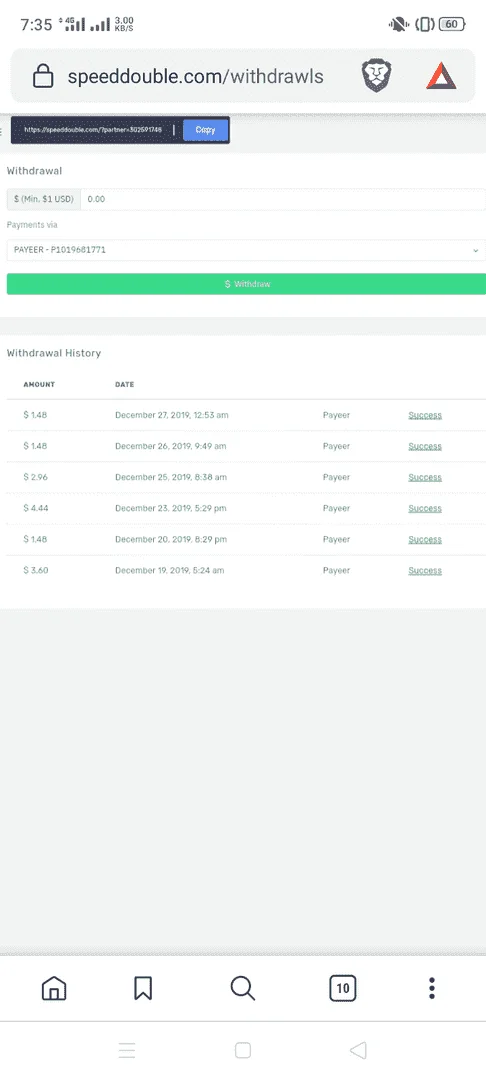Click date December 19, 2019, 5:24 am
486x1080 pixels.
pyautogui.click(x=169, y=570)
